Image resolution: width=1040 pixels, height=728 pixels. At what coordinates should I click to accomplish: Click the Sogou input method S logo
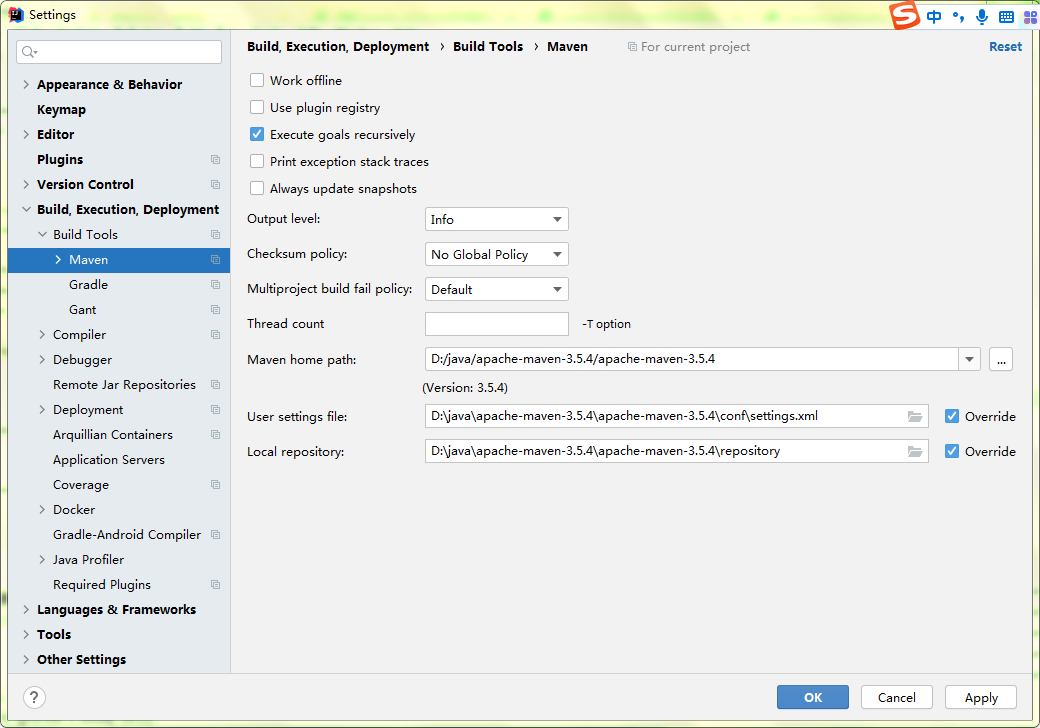pyautogui.click(x=904, y=15)
